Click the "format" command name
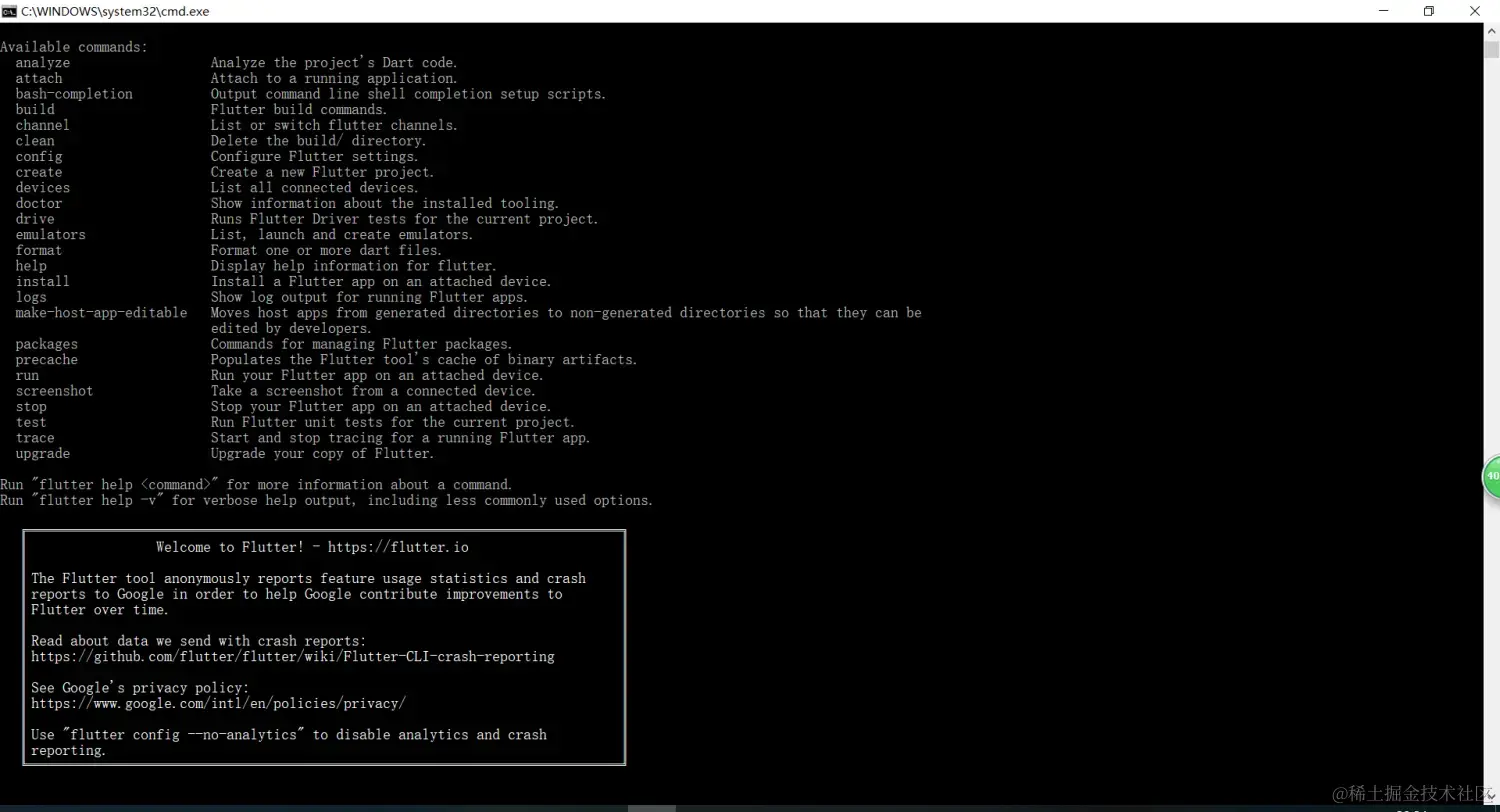Viewport: 1500px width, 812px height. point(39,251)
